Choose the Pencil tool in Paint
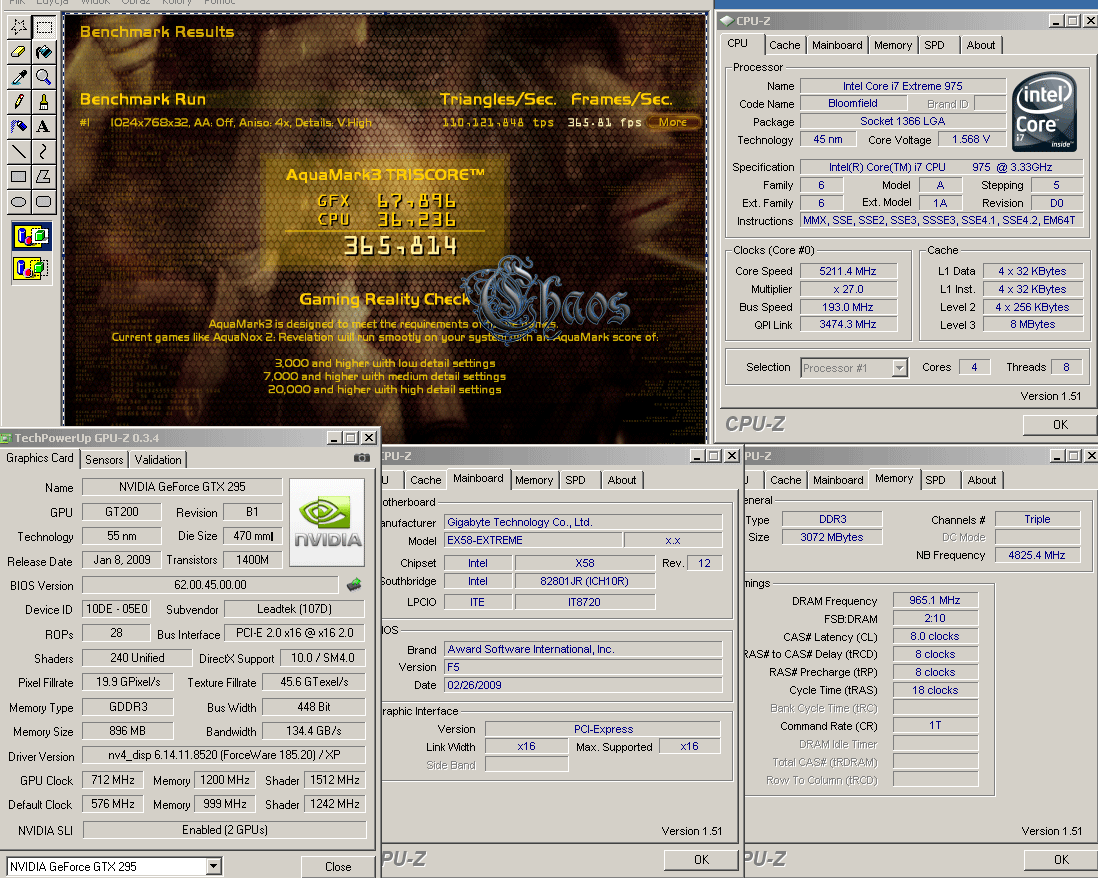The image size is (1098, 878). pos(19,102)
